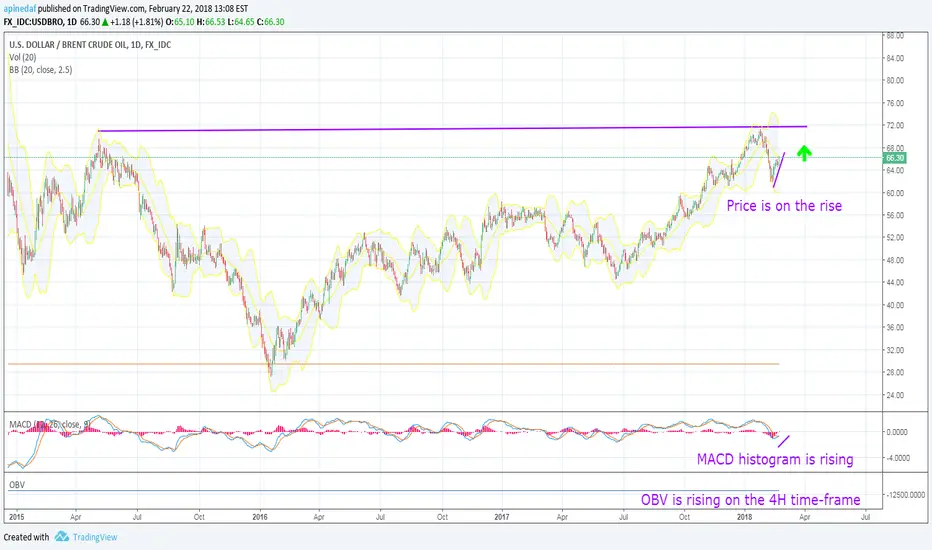Open the apinedaf author profile link
The height and width of the screenshot is (550, 932).
(x=20, y=9)
